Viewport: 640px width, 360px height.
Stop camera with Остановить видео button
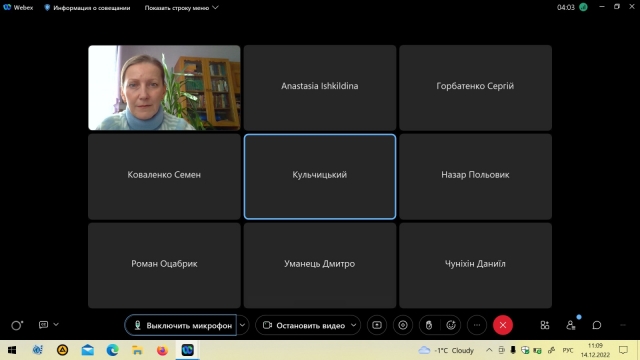(303, 325)
